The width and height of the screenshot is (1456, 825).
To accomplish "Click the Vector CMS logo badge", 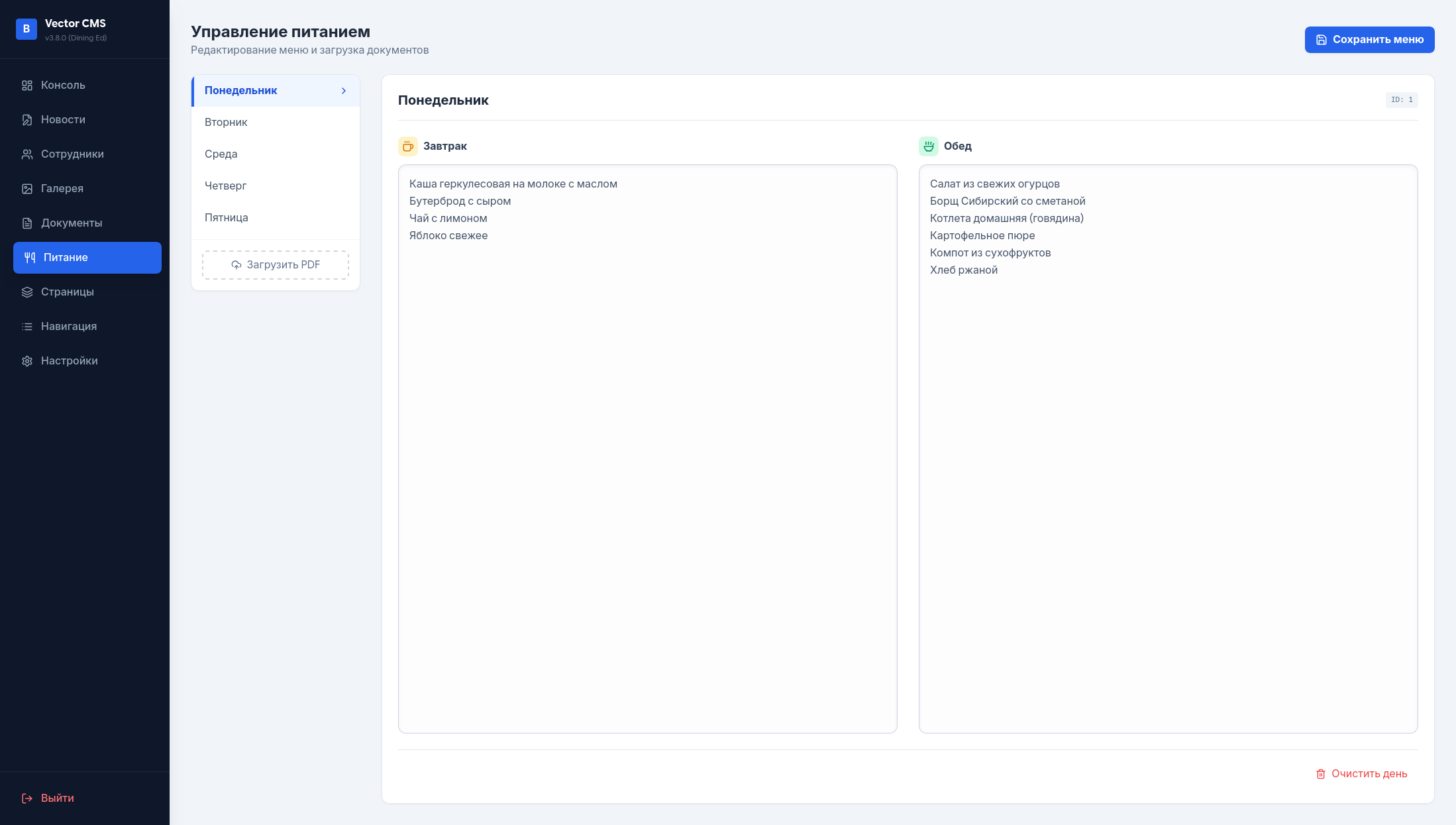I will click(26, 29).
